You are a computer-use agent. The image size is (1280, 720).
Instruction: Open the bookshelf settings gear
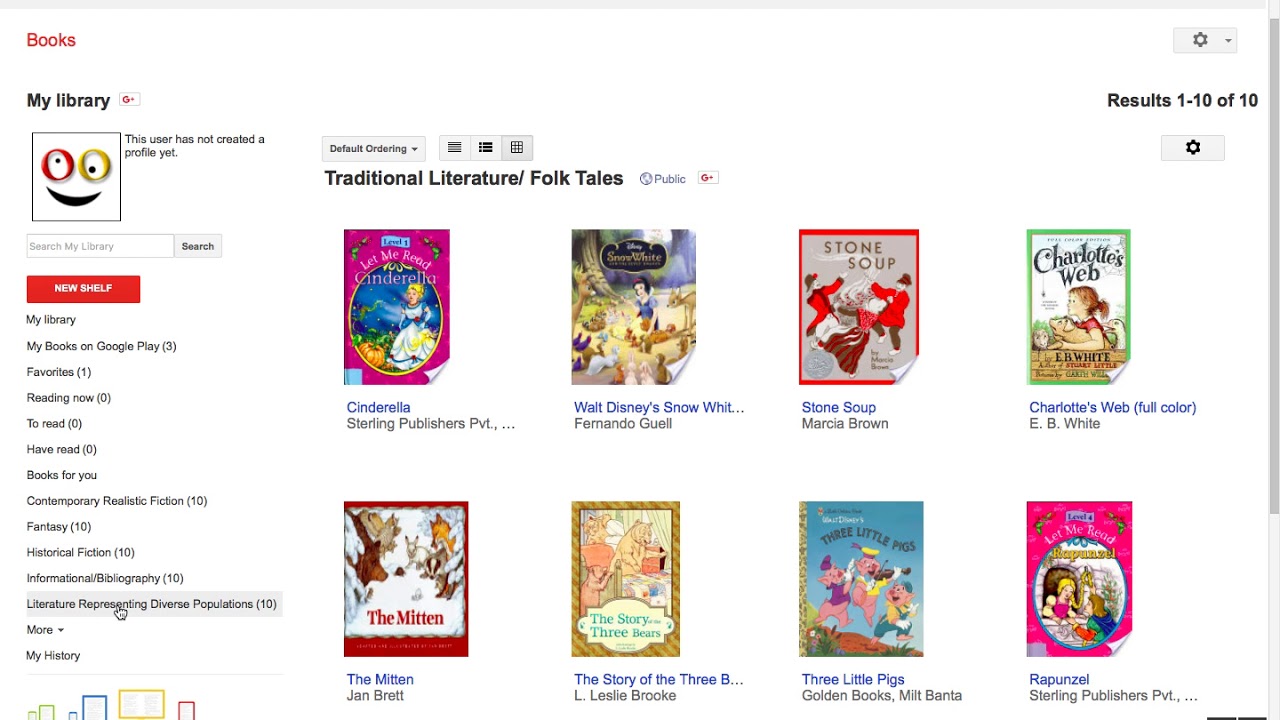(1192, 148)
